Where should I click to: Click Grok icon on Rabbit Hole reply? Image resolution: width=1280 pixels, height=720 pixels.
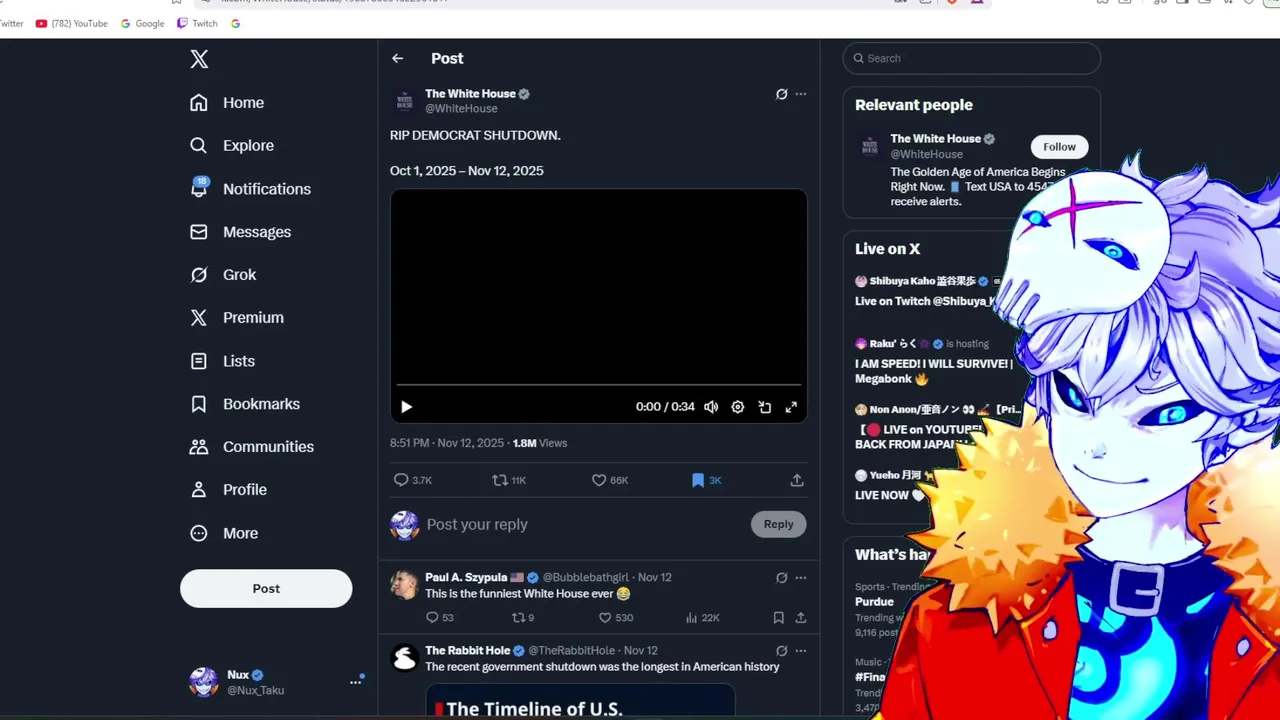[782, 651]
